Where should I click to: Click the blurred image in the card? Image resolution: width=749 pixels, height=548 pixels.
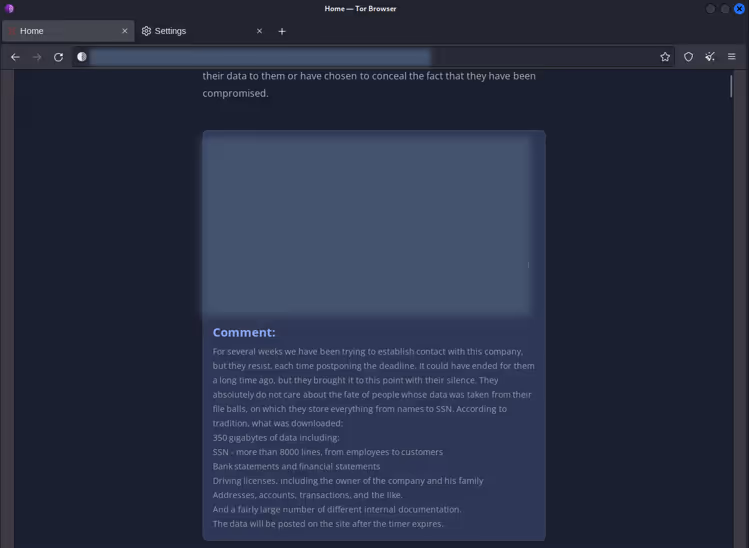click(367, 225)
